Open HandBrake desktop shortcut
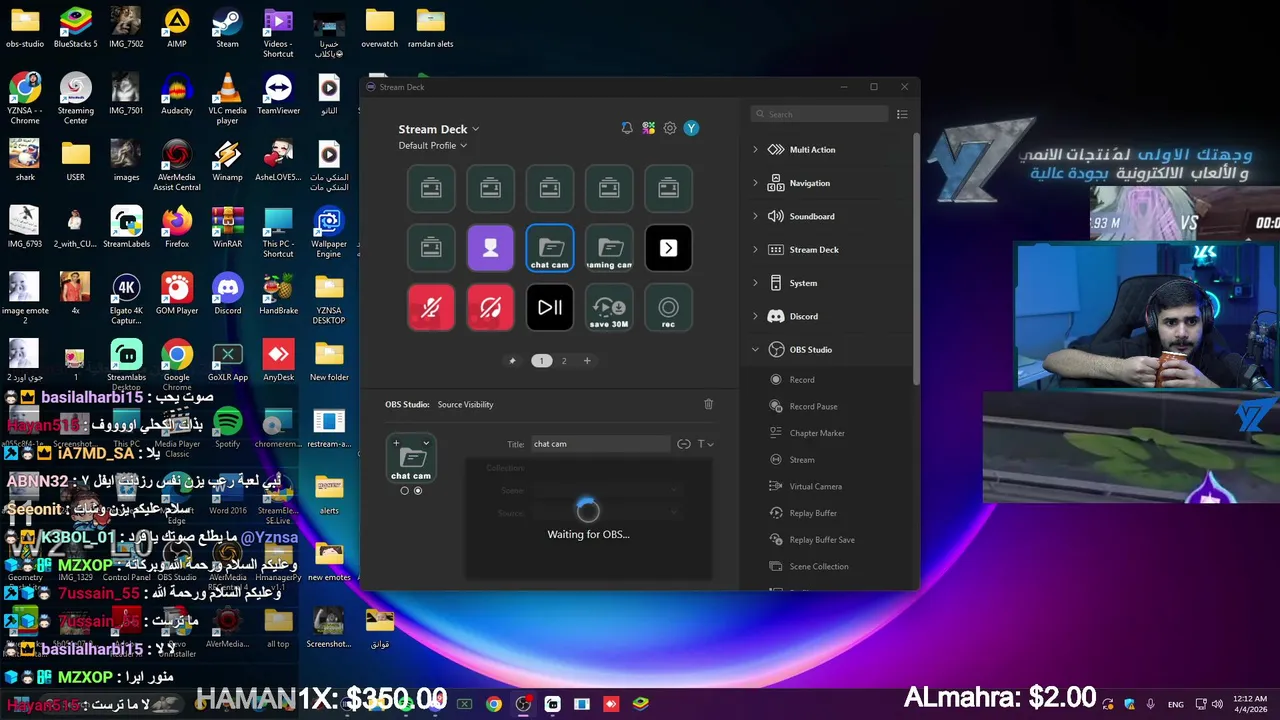 pos(278,295)
